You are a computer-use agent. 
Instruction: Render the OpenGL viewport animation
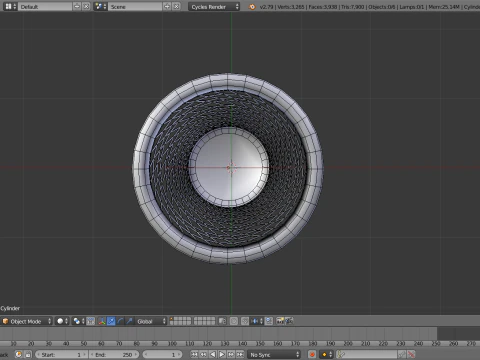coord(289,321)
